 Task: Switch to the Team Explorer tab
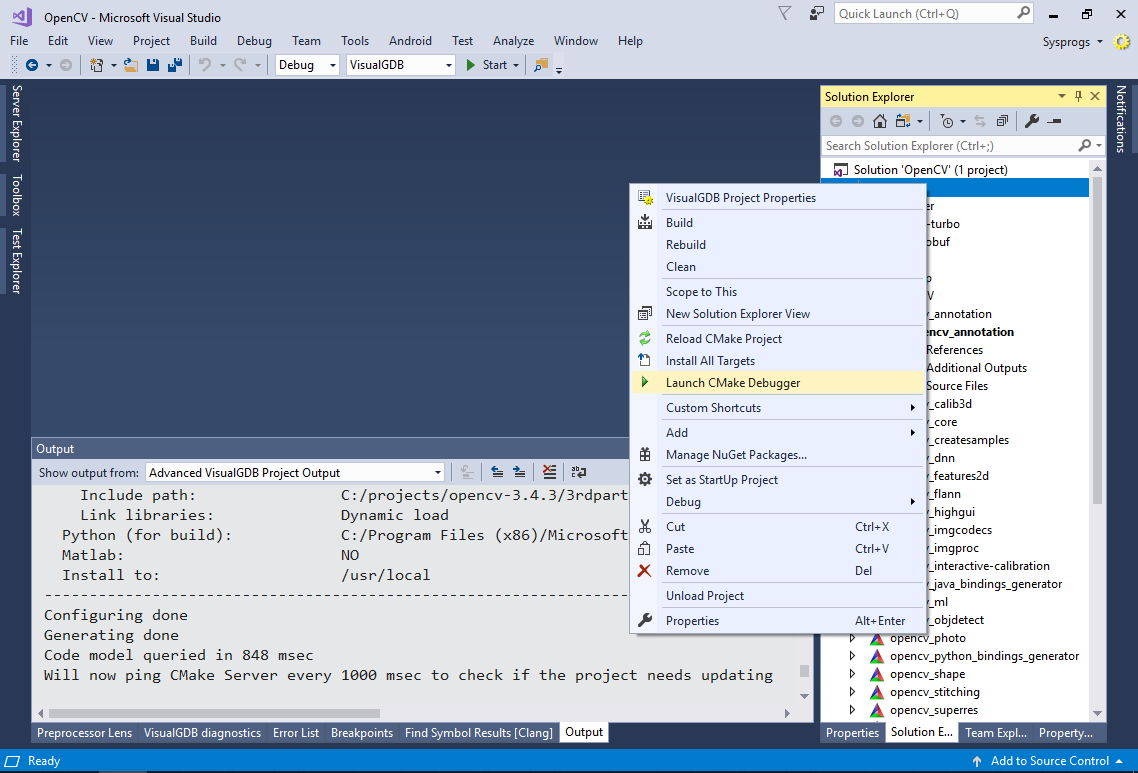[995, 733]
